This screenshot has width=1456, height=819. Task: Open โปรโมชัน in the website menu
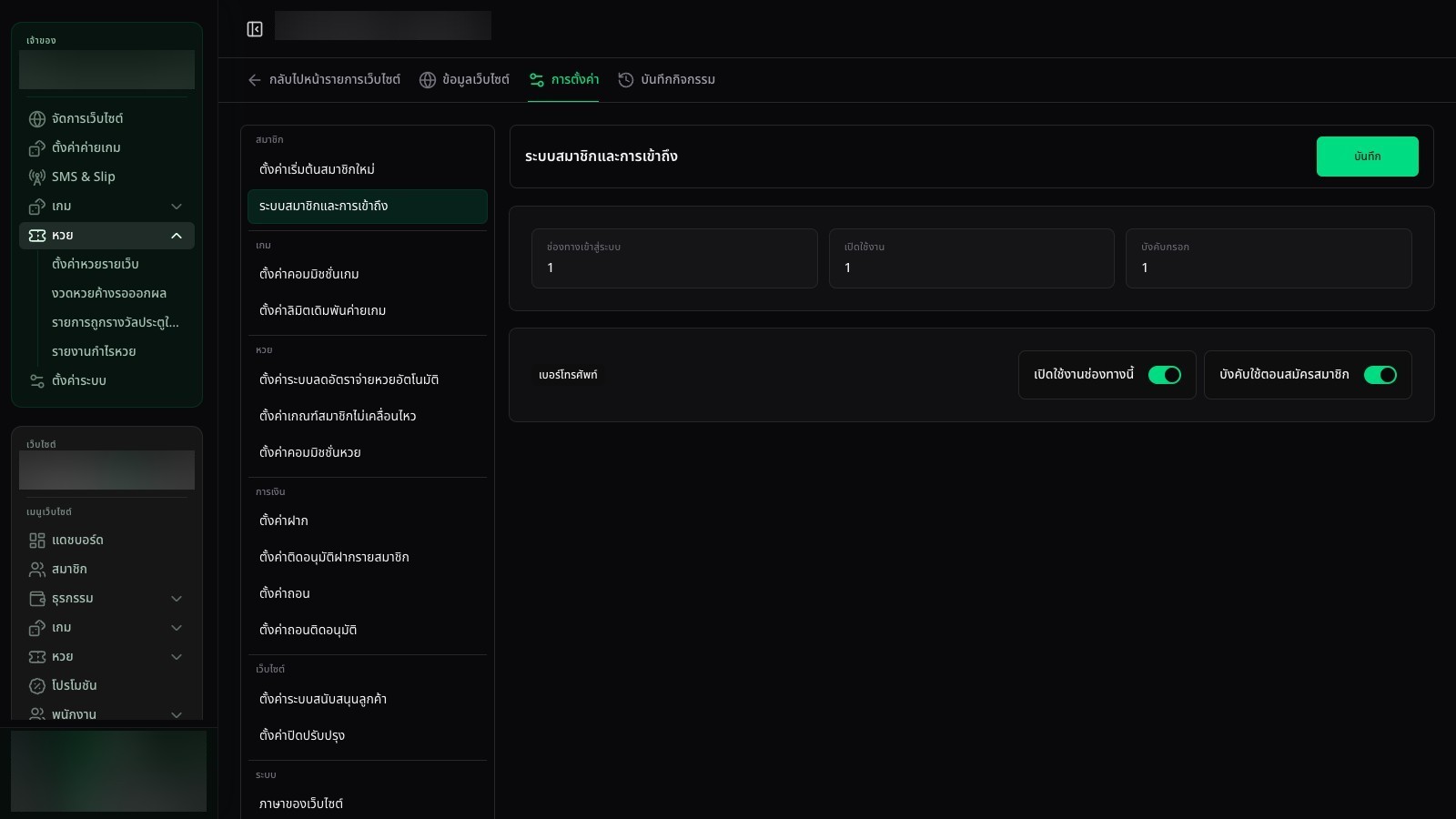pyautogui.click(x=106, y=686)
